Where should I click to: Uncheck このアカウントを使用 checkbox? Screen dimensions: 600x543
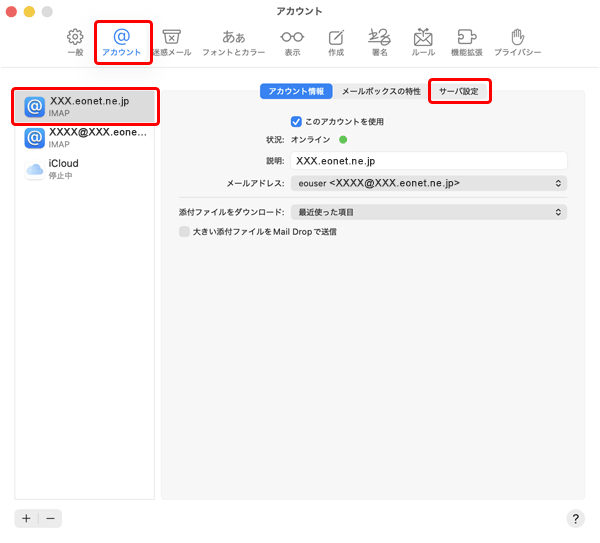click(296, 122)
